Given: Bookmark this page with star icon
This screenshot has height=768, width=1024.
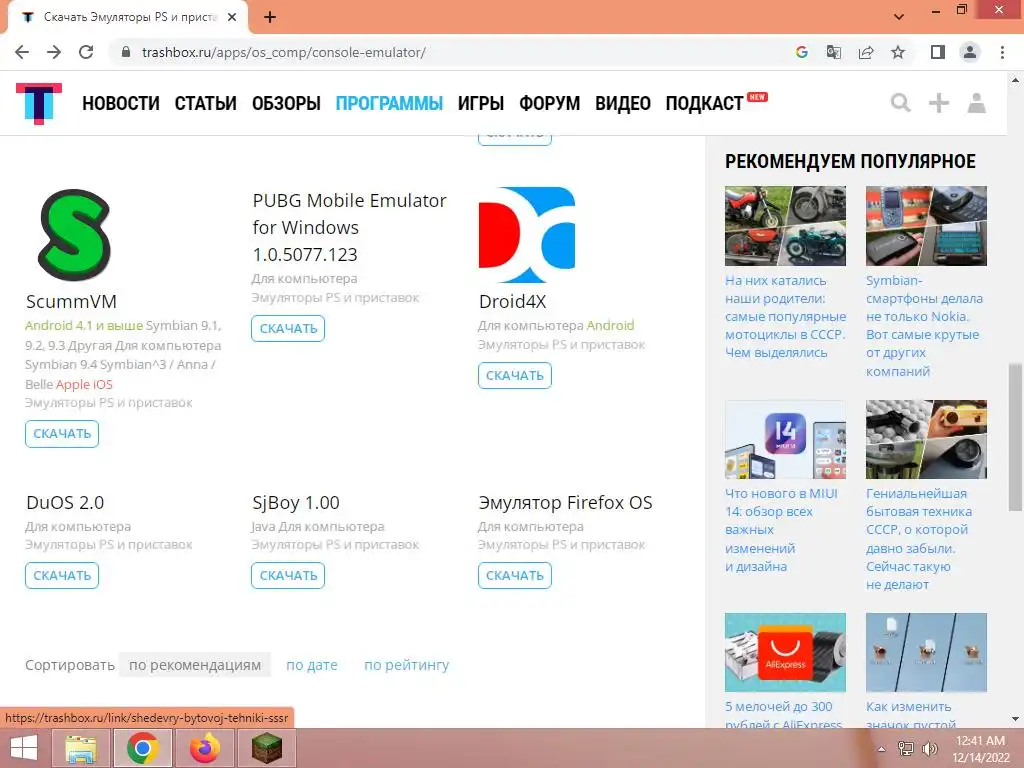Looking at the screenshot, I should (898, 52).
